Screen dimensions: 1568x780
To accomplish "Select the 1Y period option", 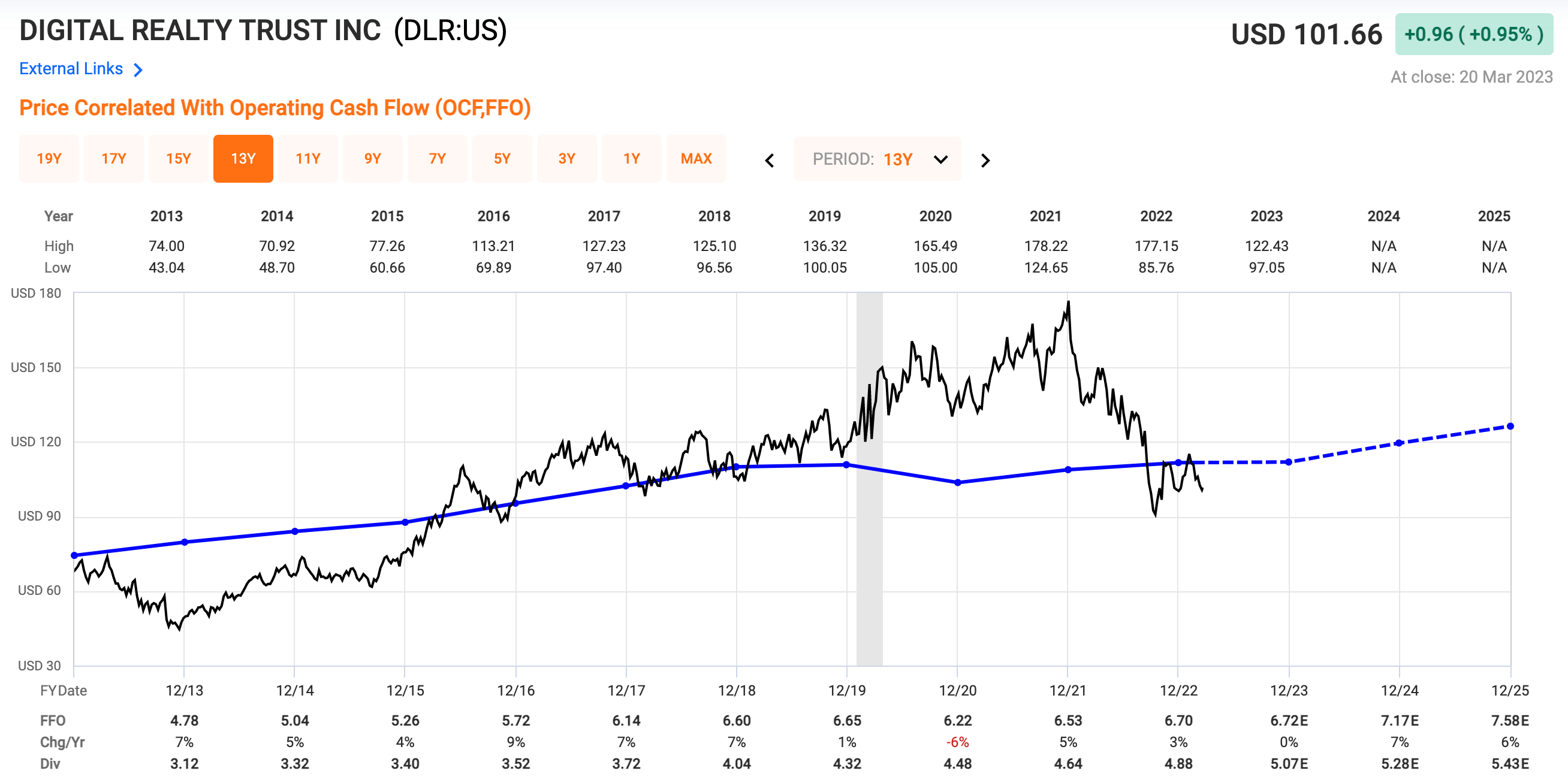I will pos(632,158).
